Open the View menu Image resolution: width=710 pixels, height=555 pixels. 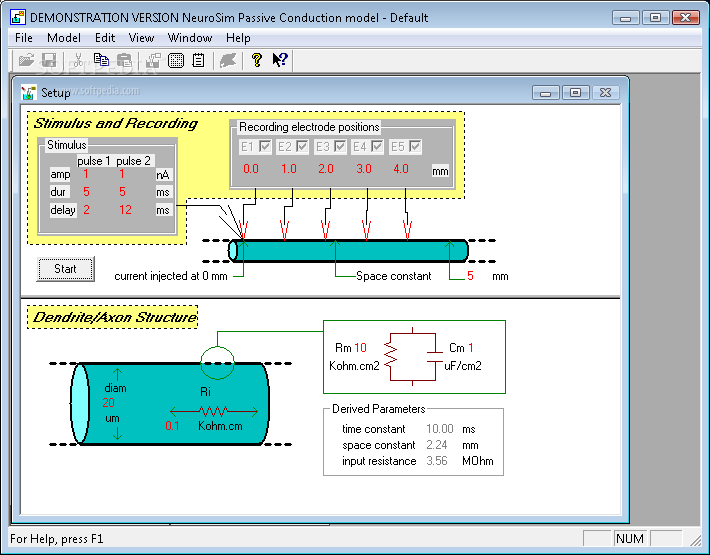141,38
